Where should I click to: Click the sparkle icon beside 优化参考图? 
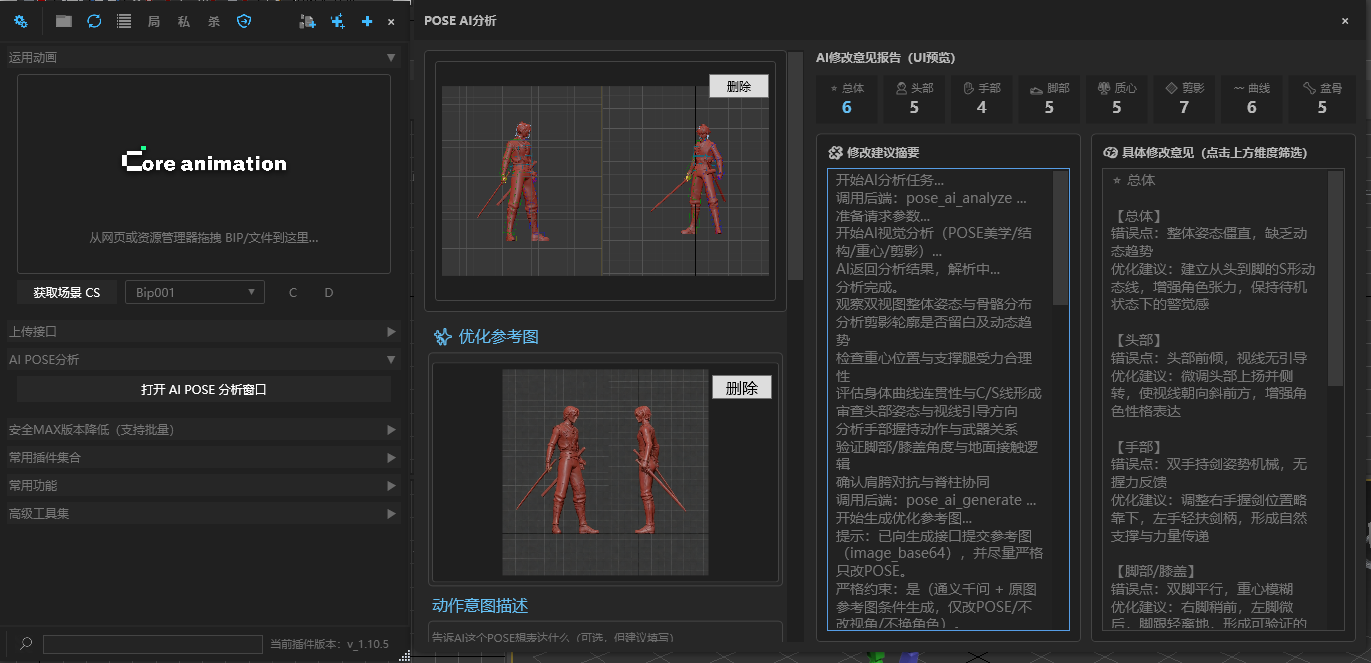(443, 337)
